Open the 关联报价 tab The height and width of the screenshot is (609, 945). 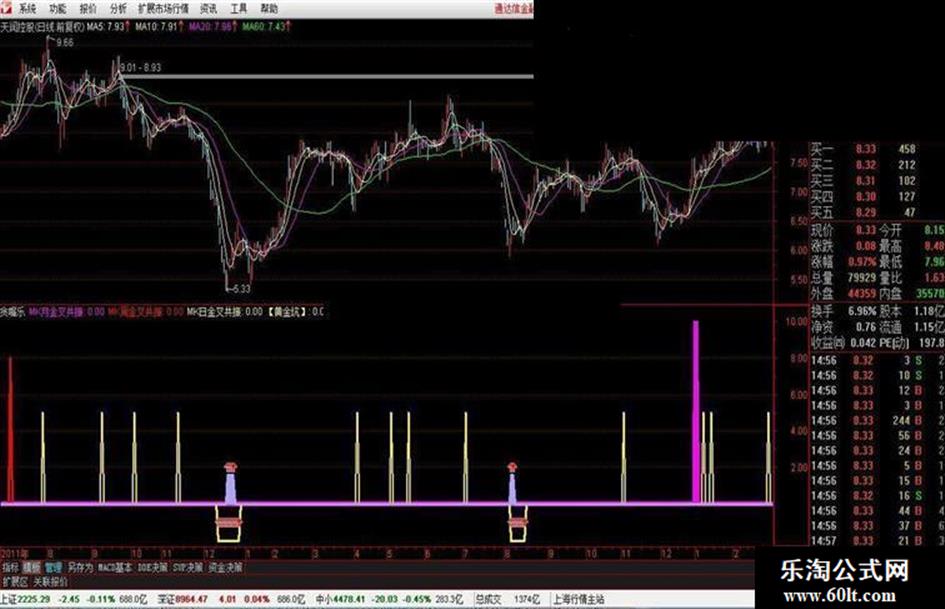51,582
